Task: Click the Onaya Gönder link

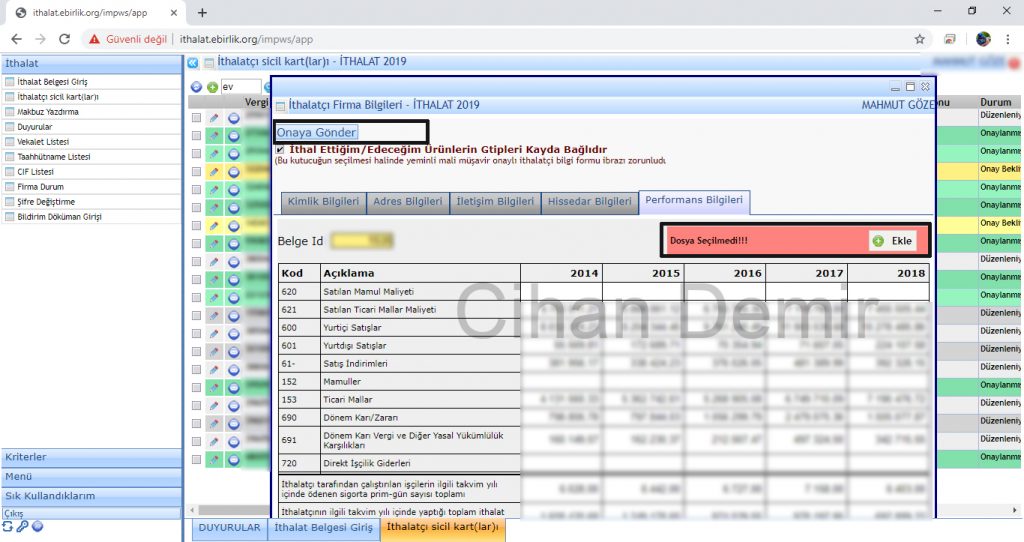Action: 317,132
